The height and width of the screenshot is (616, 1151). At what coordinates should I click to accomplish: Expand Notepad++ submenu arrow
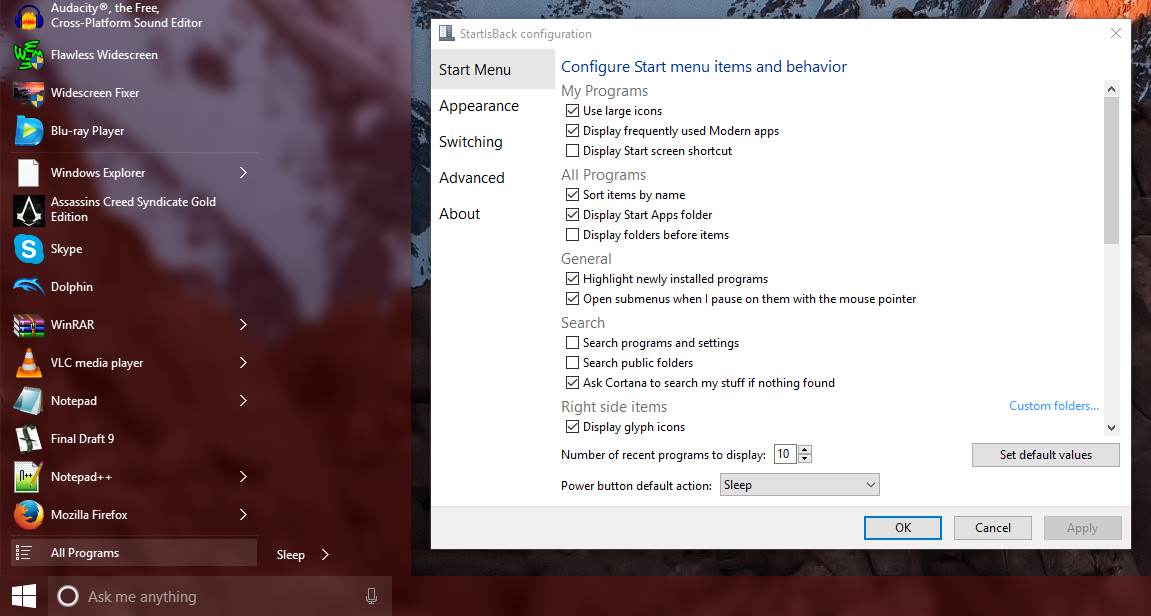click(x=243, y=477)
